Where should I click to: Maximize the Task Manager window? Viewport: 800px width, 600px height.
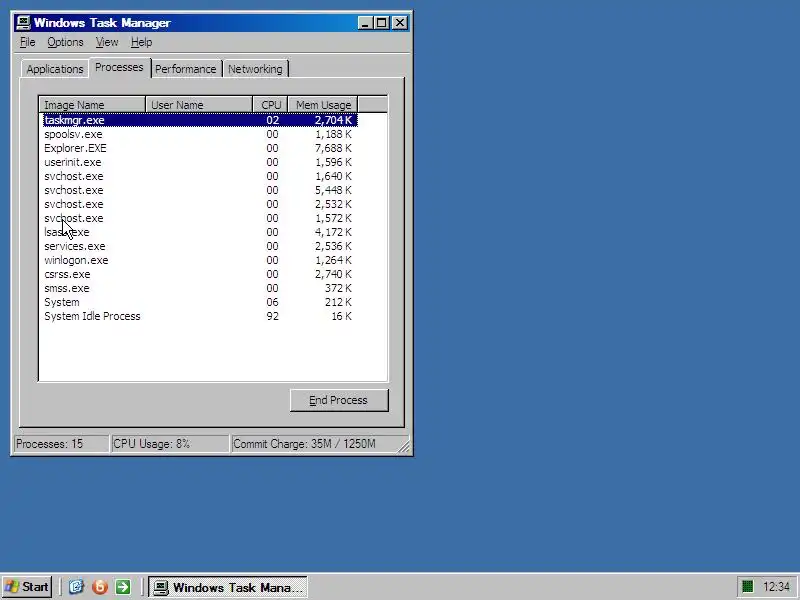coord(381,23)
